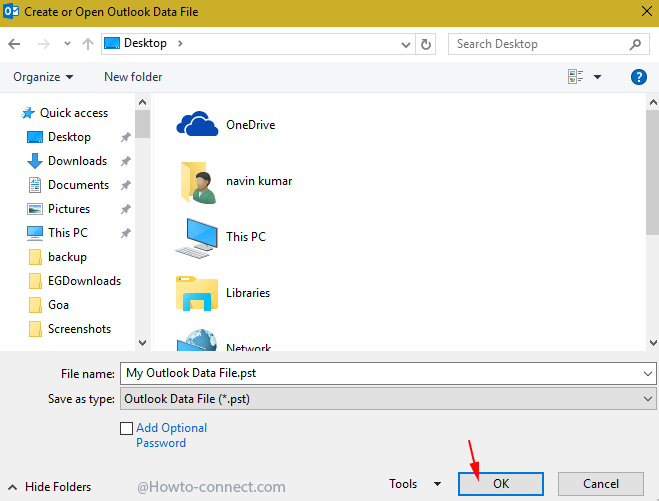Open the Organize menu
659x501 pixels.
click(x=43, y=77)
